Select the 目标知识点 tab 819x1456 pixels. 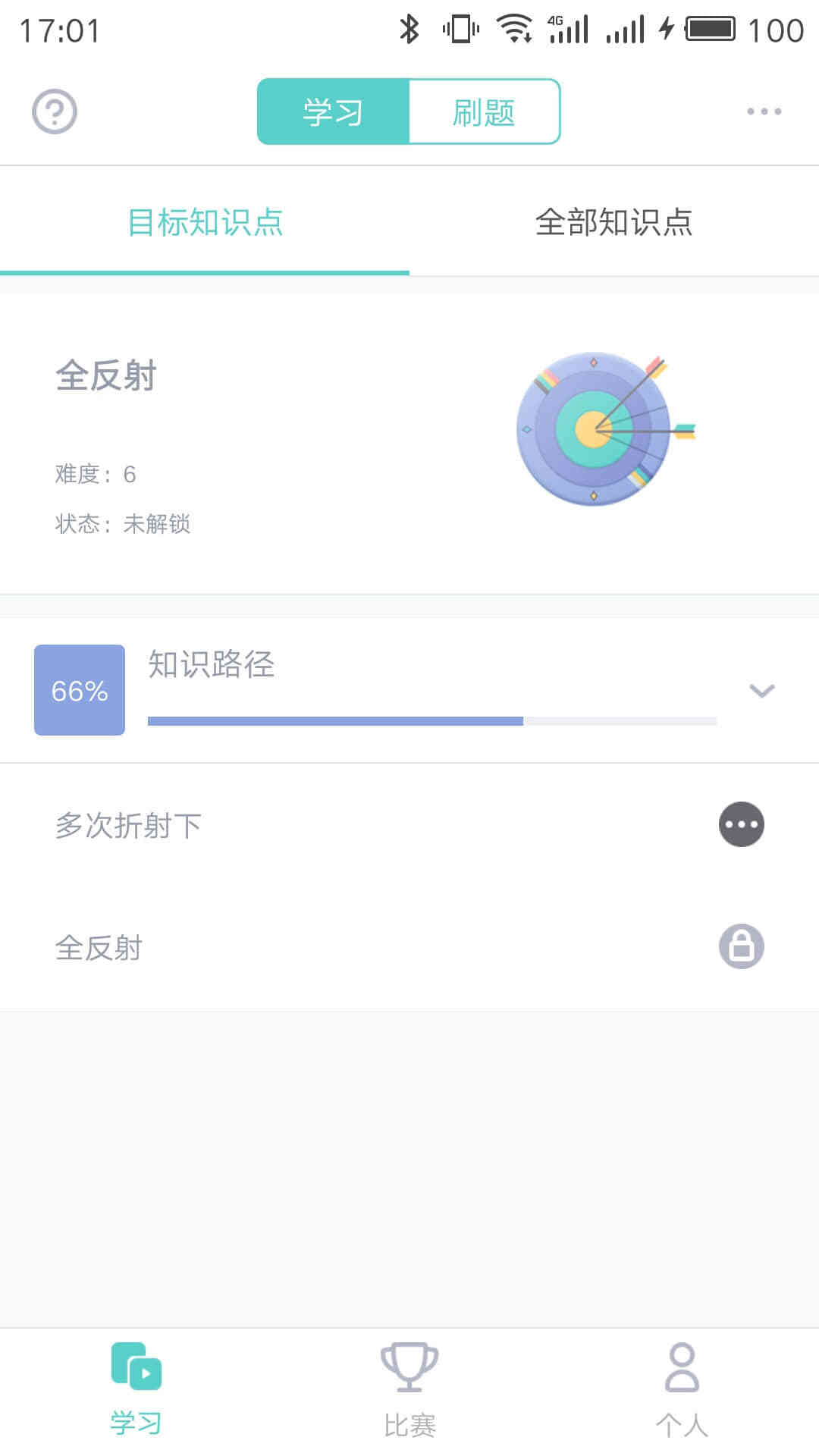tap(205, 222)
